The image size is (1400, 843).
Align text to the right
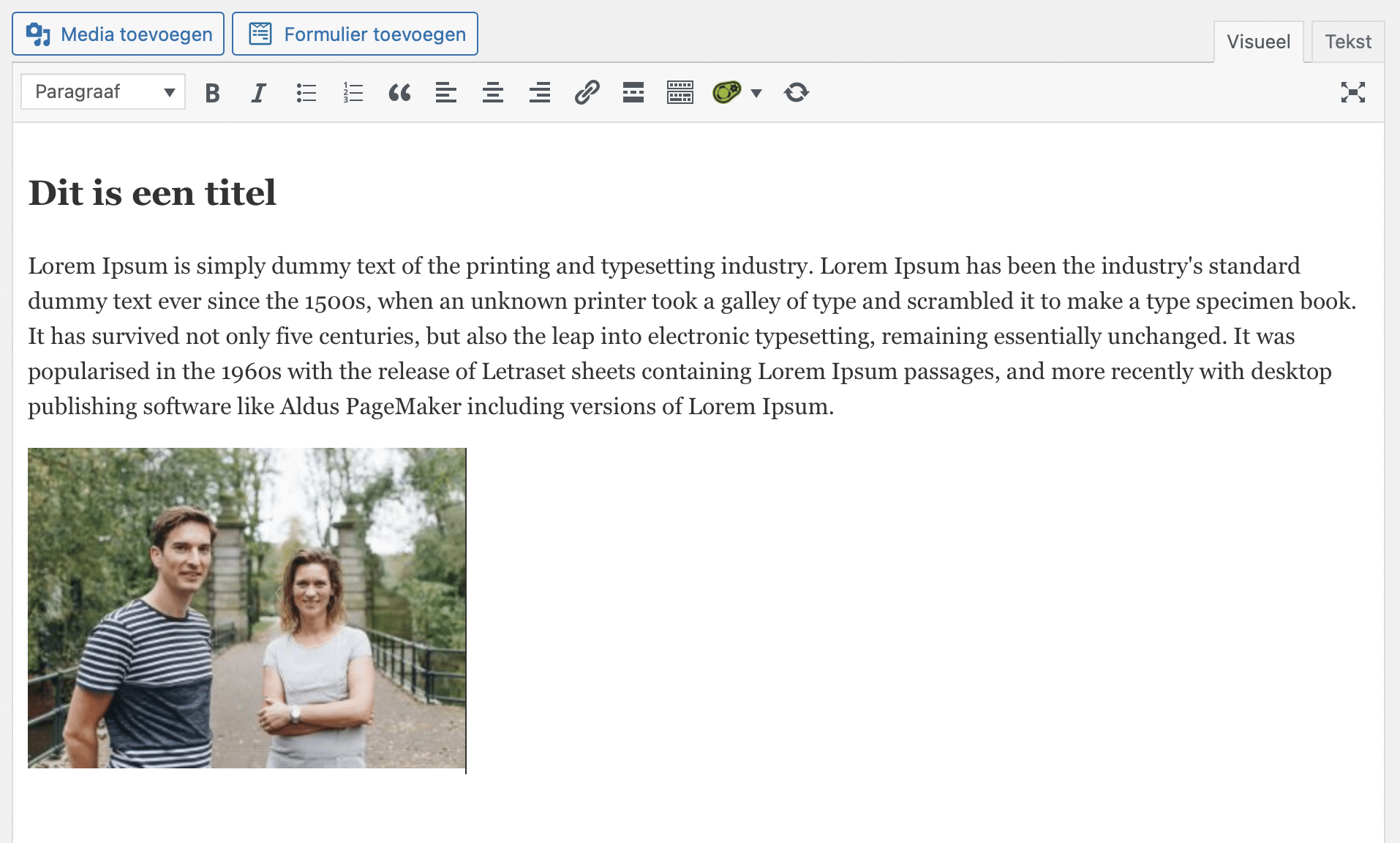click(x=540, y=93)
